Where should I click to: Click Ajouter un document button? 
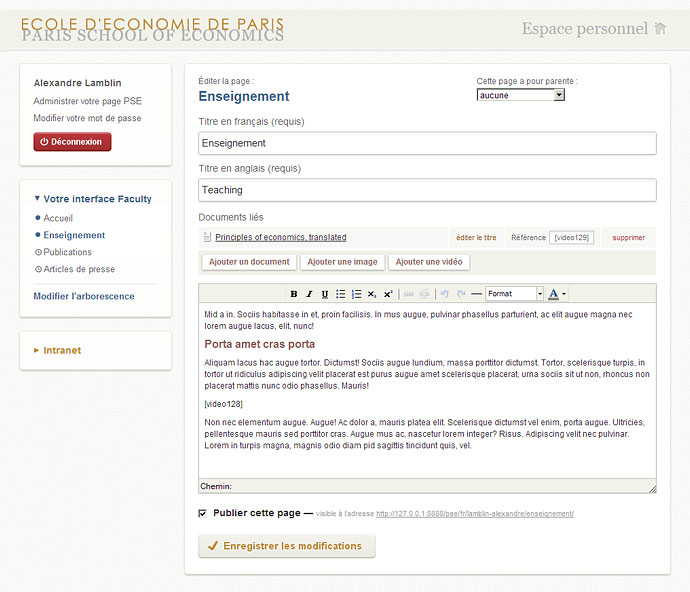tap(249, 262)
